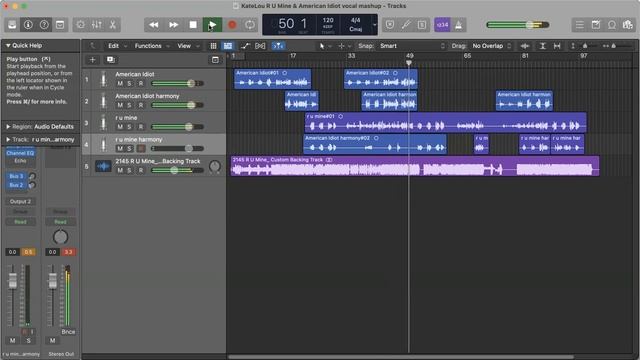Viewport: 640px width, 360px height.
Task: Open the Media Browsers button
Action: 628,25
